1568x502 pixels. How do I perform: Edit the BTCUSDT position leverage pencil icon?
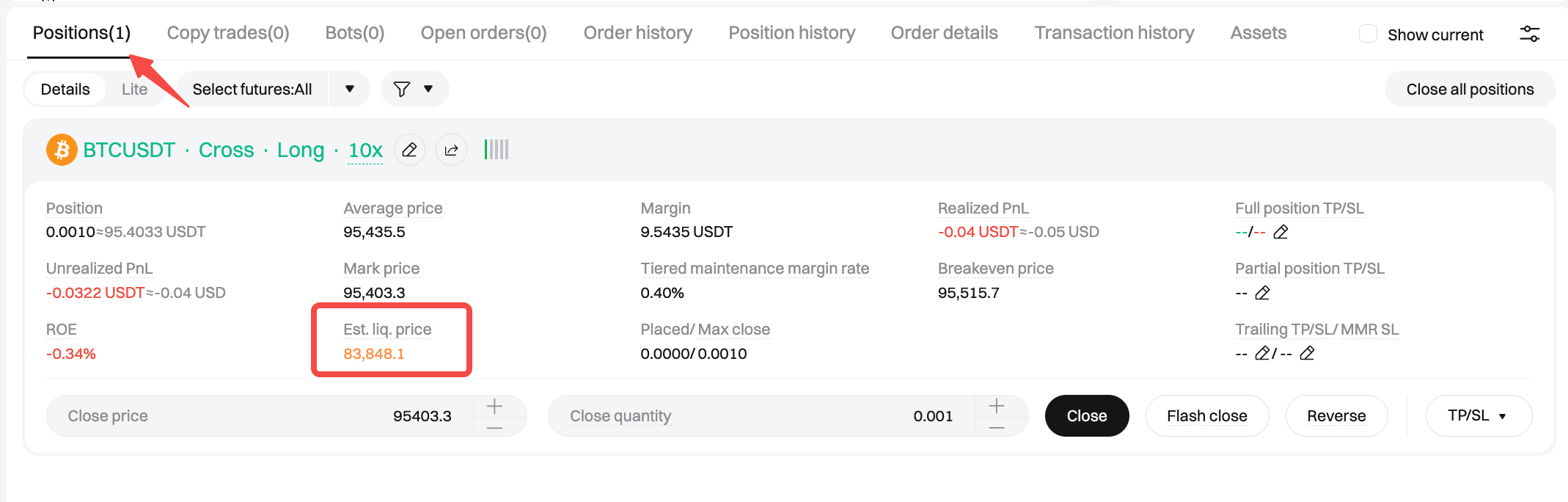click(409, 150)
